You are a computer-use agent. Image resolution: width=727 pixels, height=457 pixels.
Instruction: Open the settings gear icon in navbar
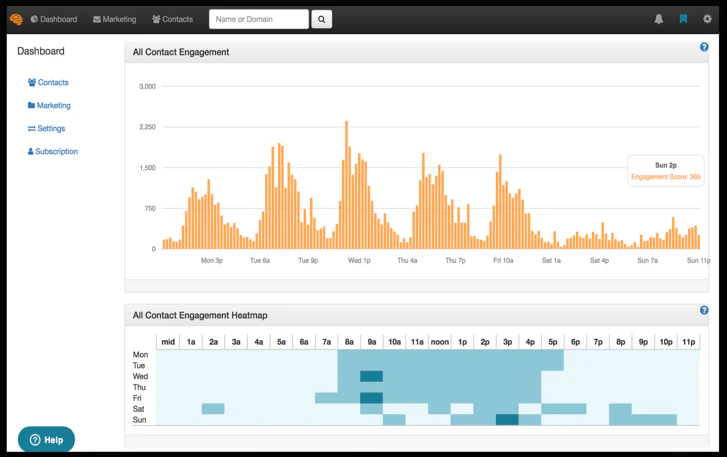click(708, 19)
